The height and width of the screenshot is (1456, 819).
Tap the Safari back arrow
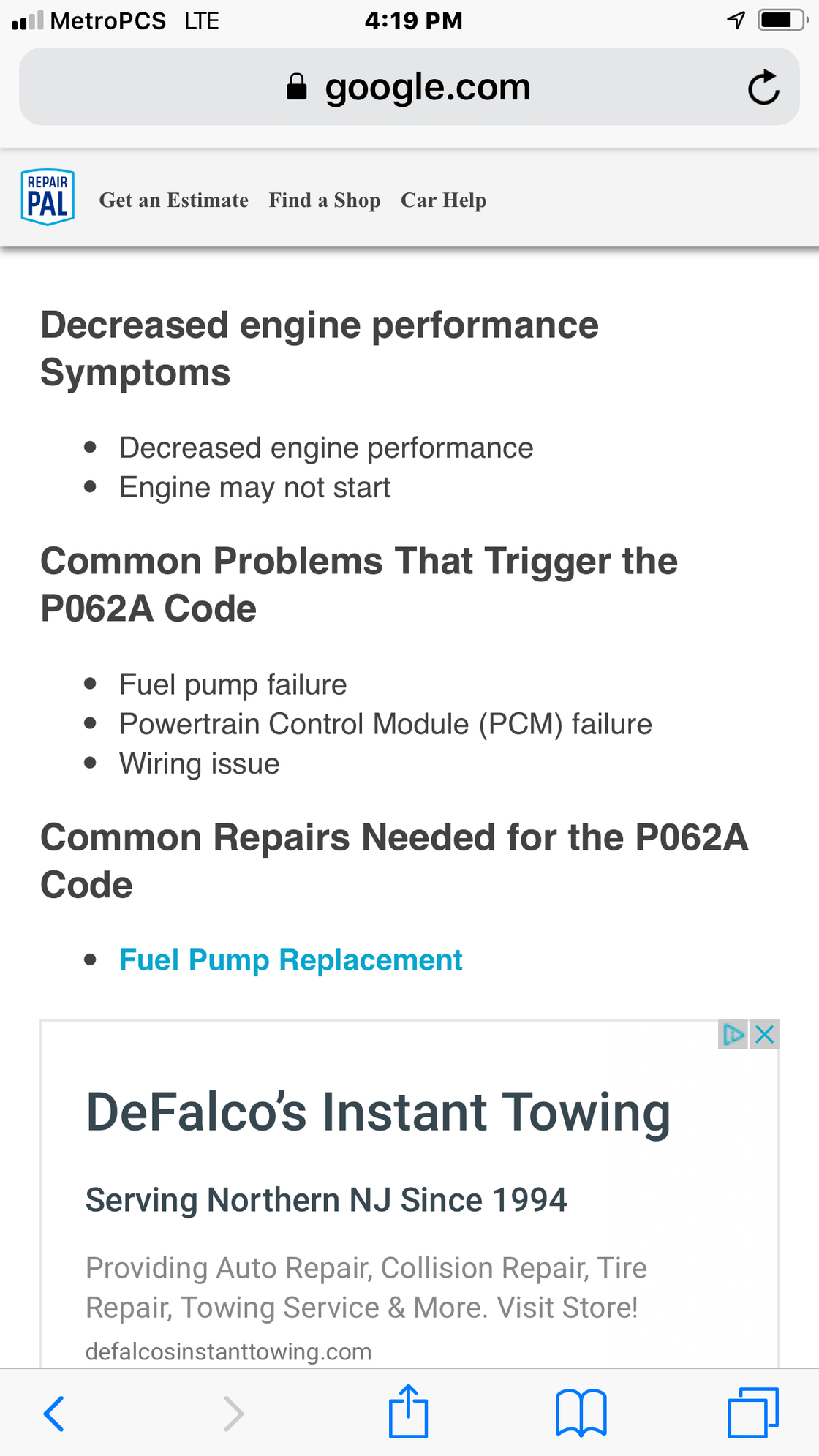click(x=54, y=1413)
